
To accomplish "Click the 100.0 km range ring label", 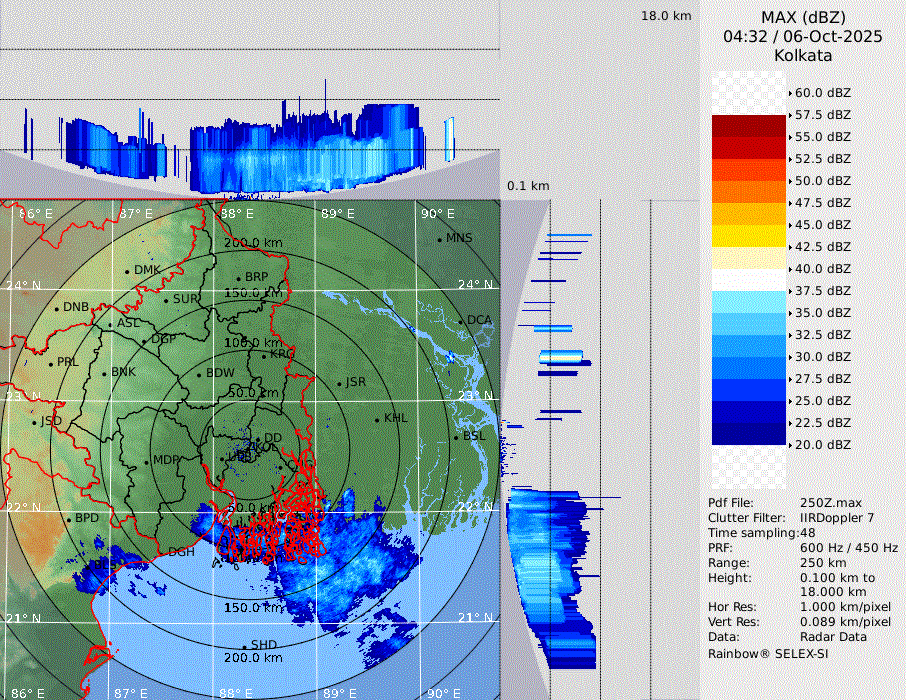I will coord(250,343).
